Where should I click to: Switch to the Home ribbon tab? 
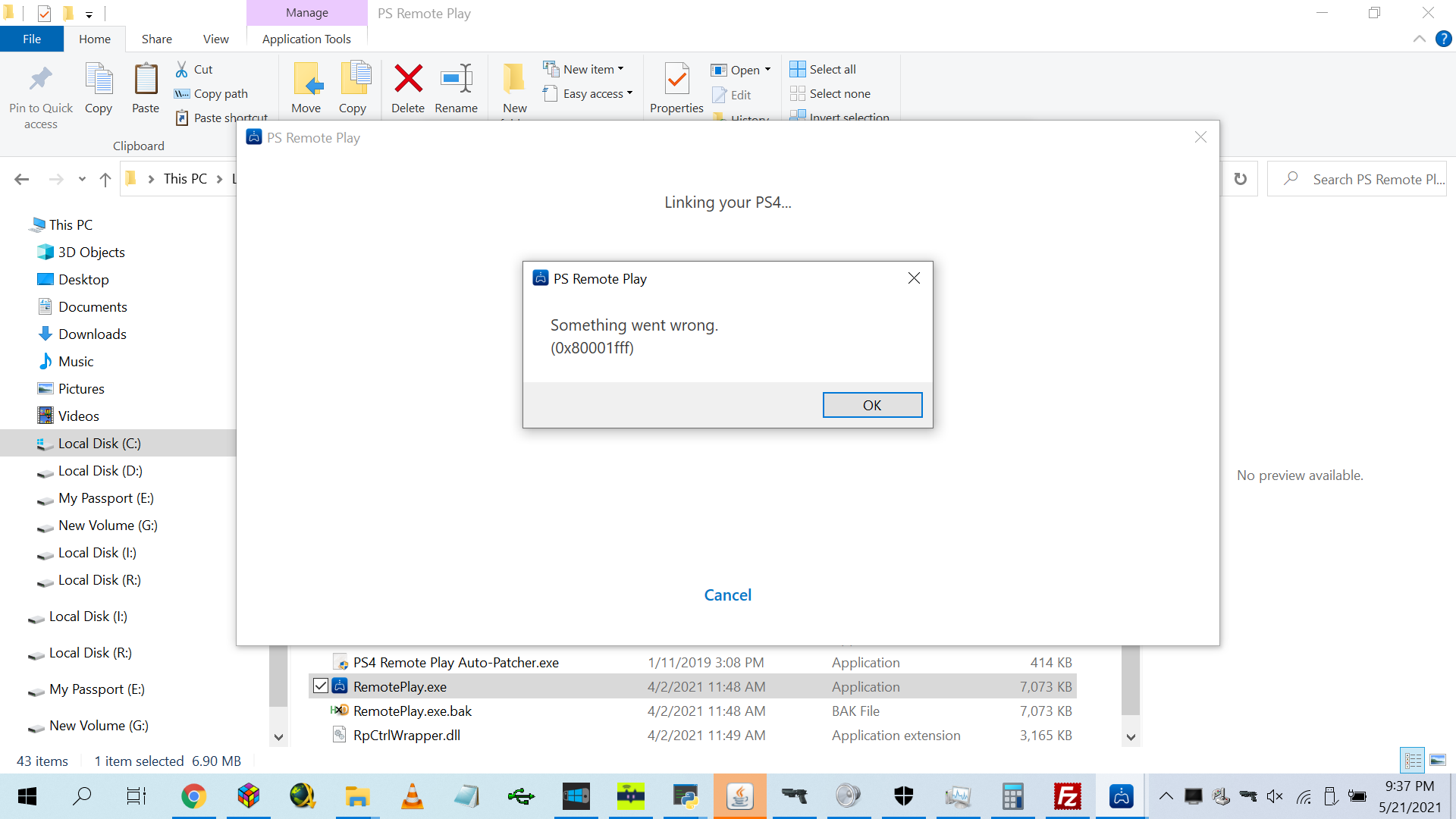coord(95,39)
